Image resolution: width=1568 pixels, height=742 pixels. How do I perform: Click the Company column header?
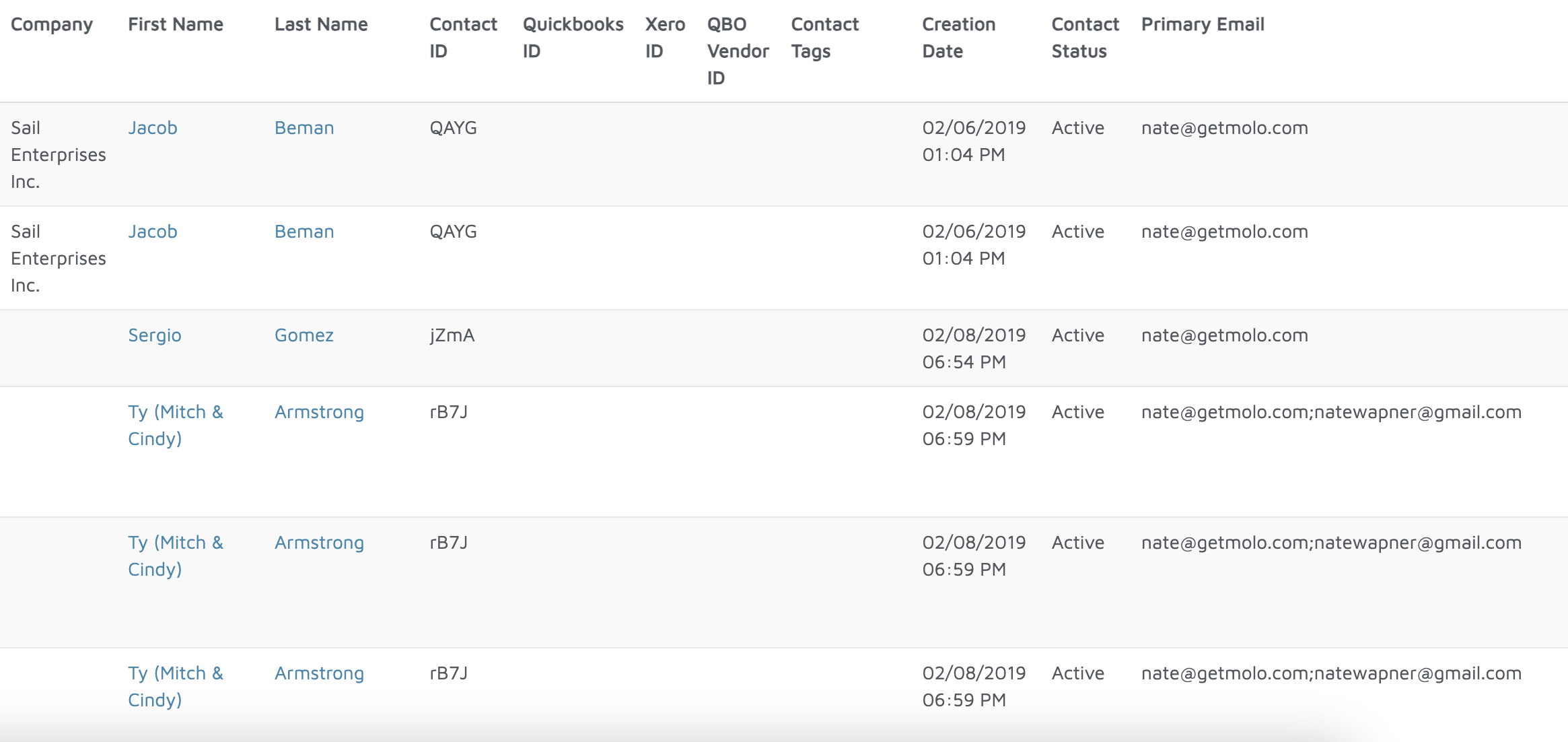[x=52, y=25]
